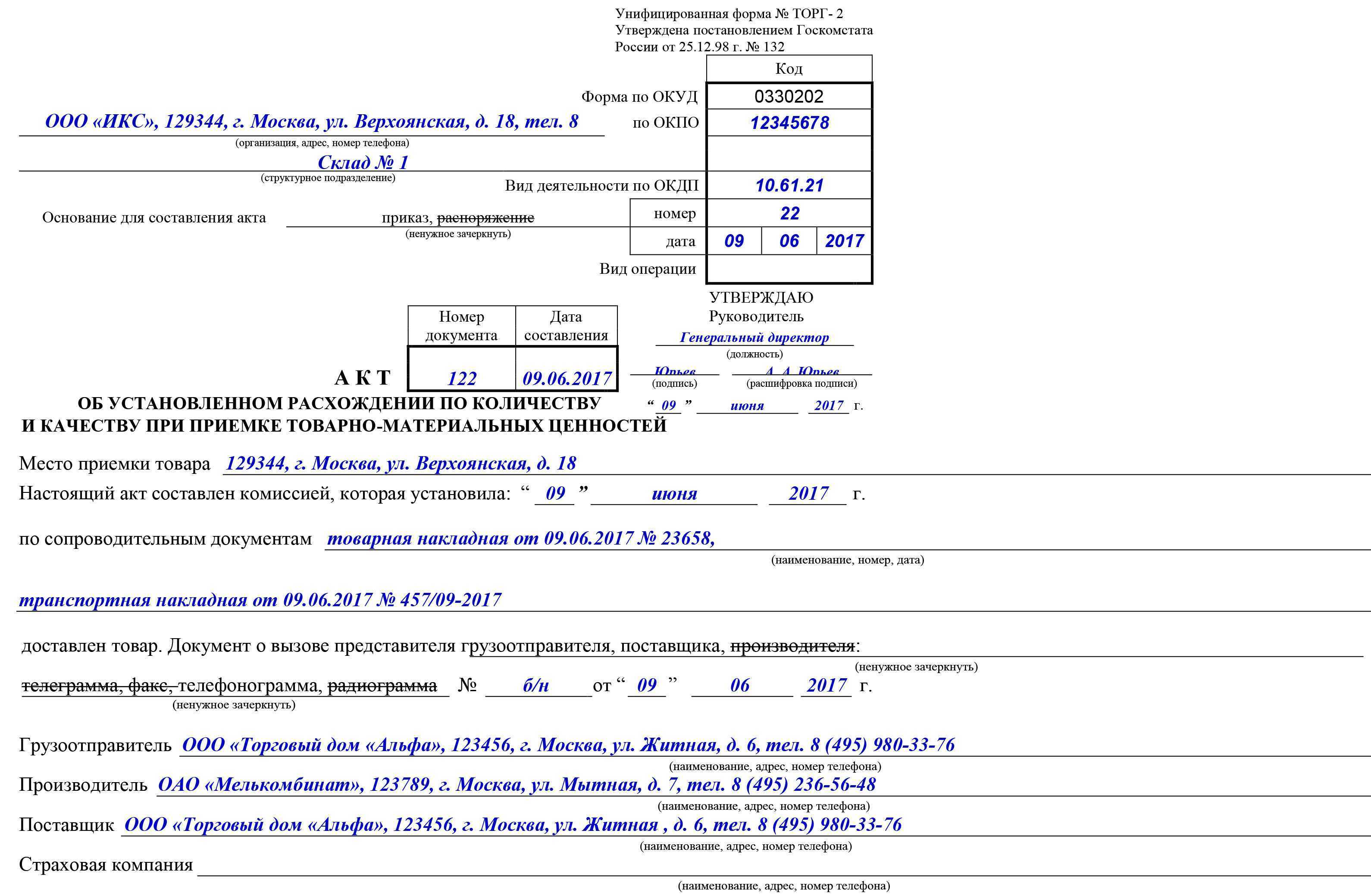Click the Номер документа header cell
The height and width of the screenshot is (896, 1371).
pos(461,326)
